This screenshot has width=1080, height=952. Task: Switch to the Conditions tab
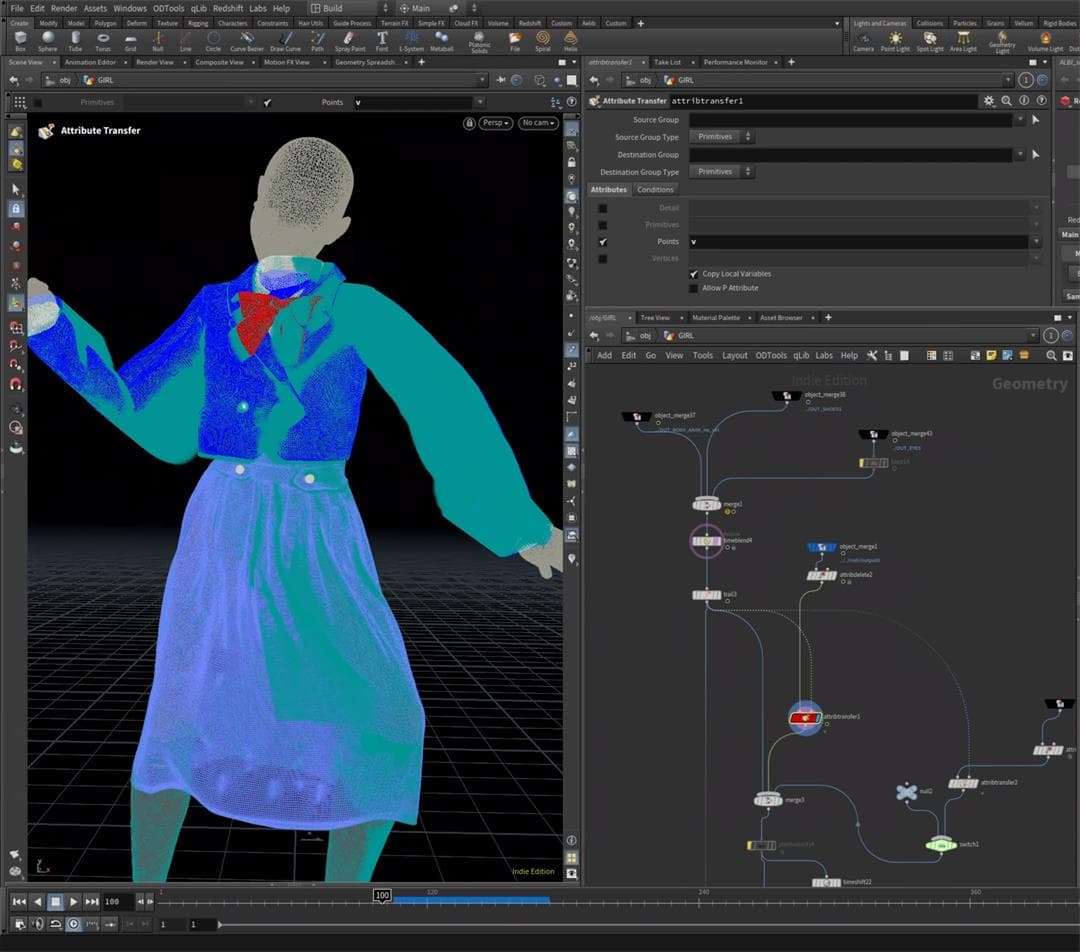655,190
